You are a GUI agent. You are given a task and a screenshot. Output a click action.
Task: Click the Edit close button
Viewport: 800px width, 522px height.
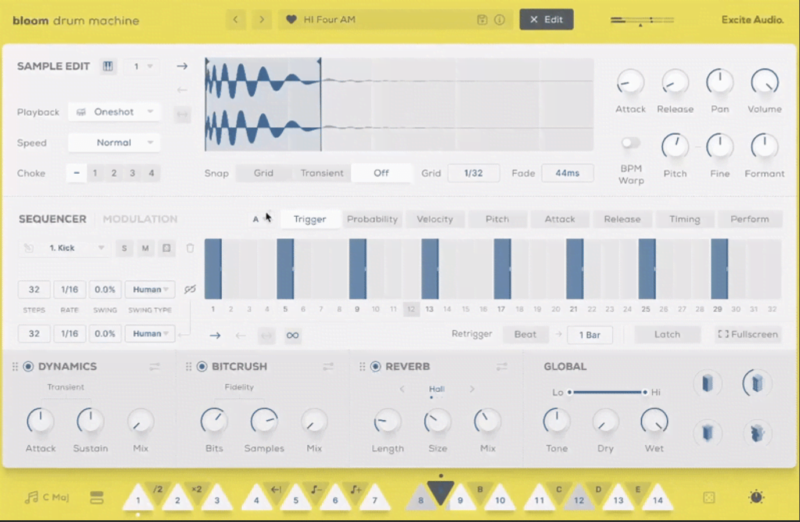[x=546, y=20]
